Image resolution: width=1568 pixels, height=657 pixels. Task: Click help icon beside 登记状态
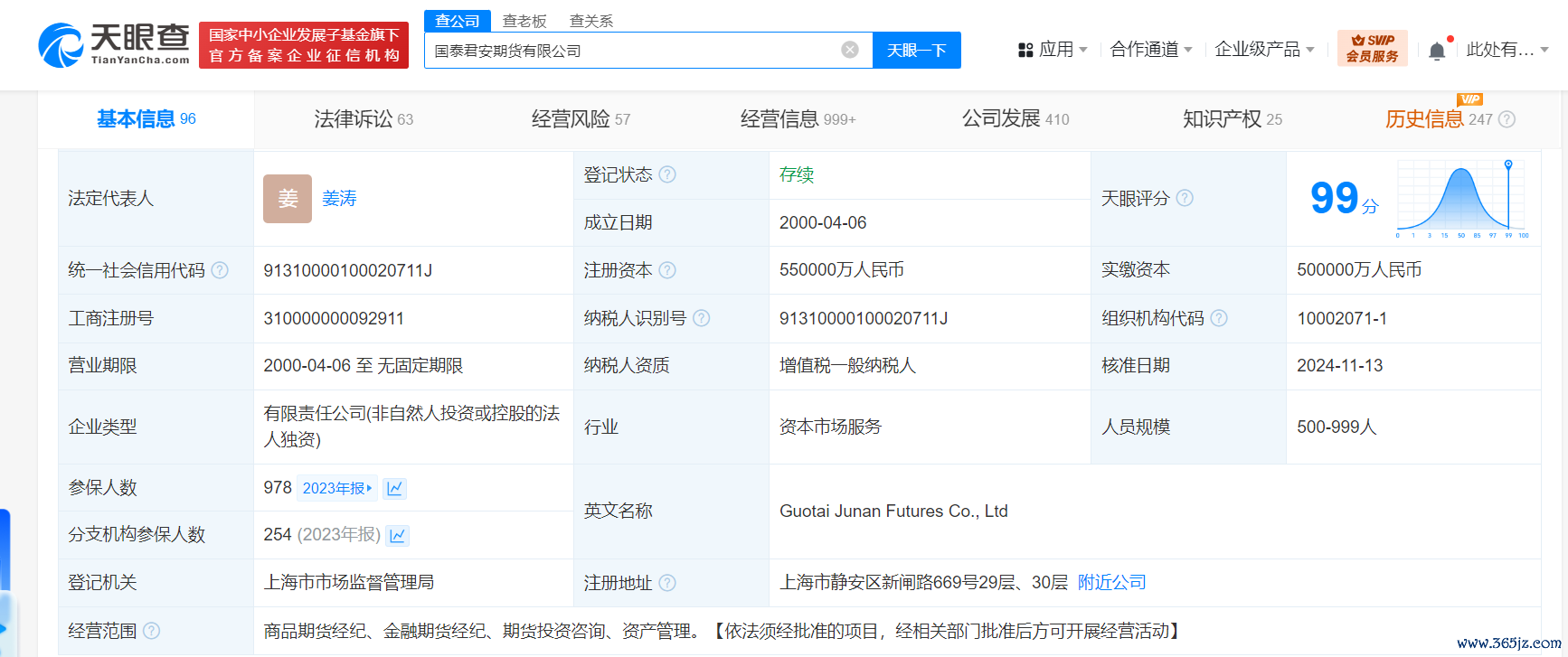pos(667,174)
